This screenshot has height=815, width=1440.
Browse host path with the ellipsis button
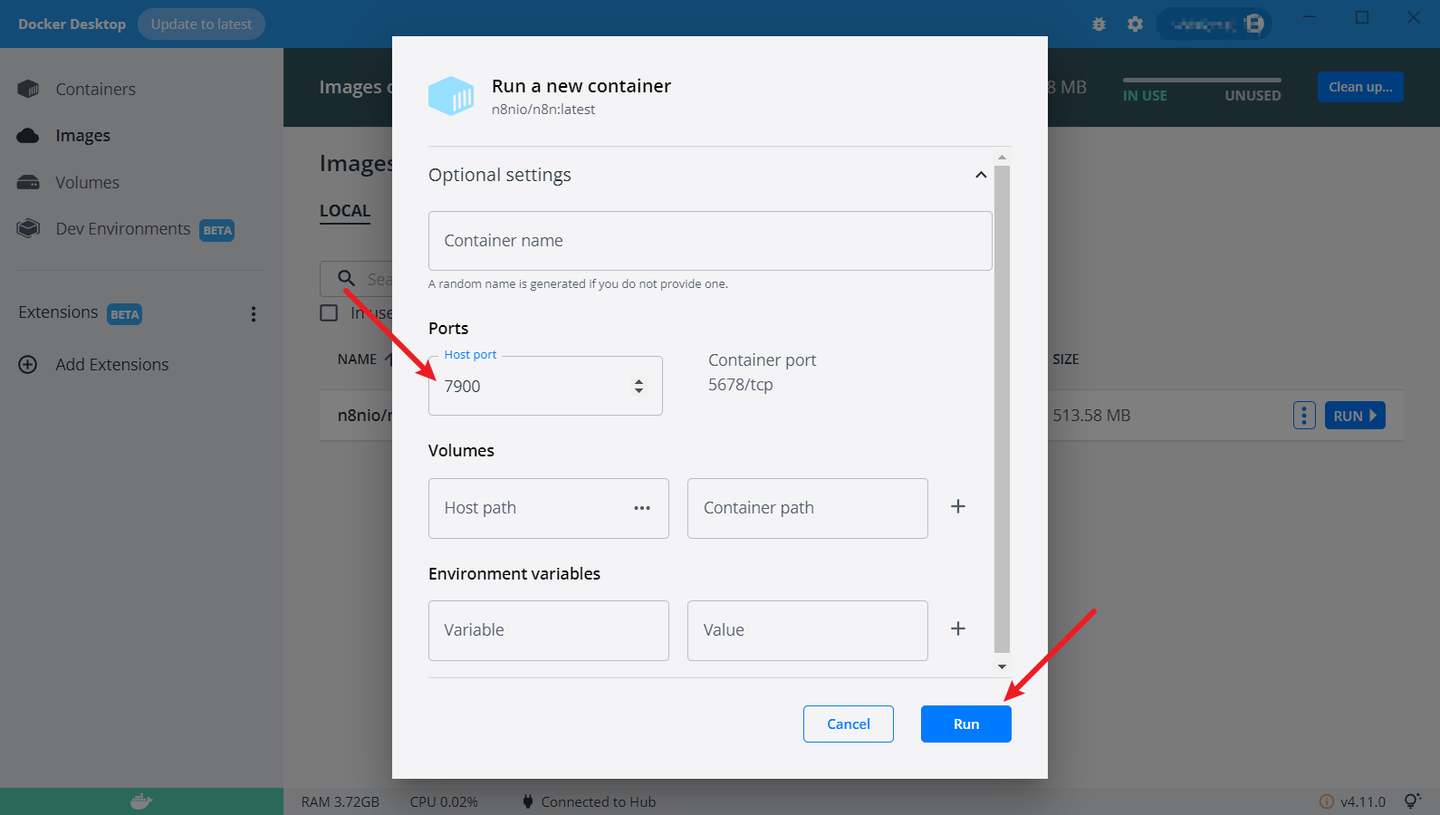642,508
